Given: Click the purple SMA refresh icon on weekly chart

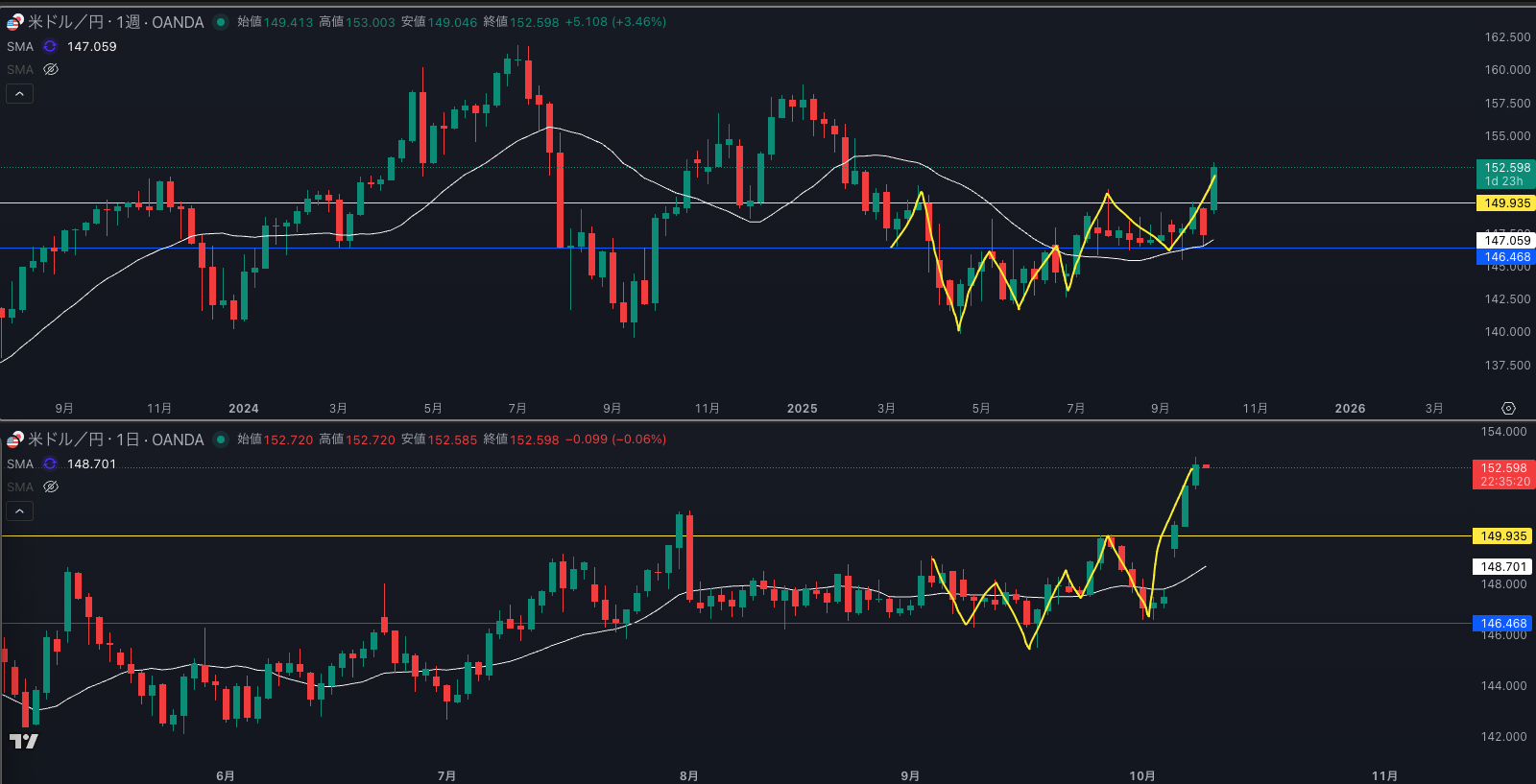Looking at the screenshot, I should coord(50,46).
